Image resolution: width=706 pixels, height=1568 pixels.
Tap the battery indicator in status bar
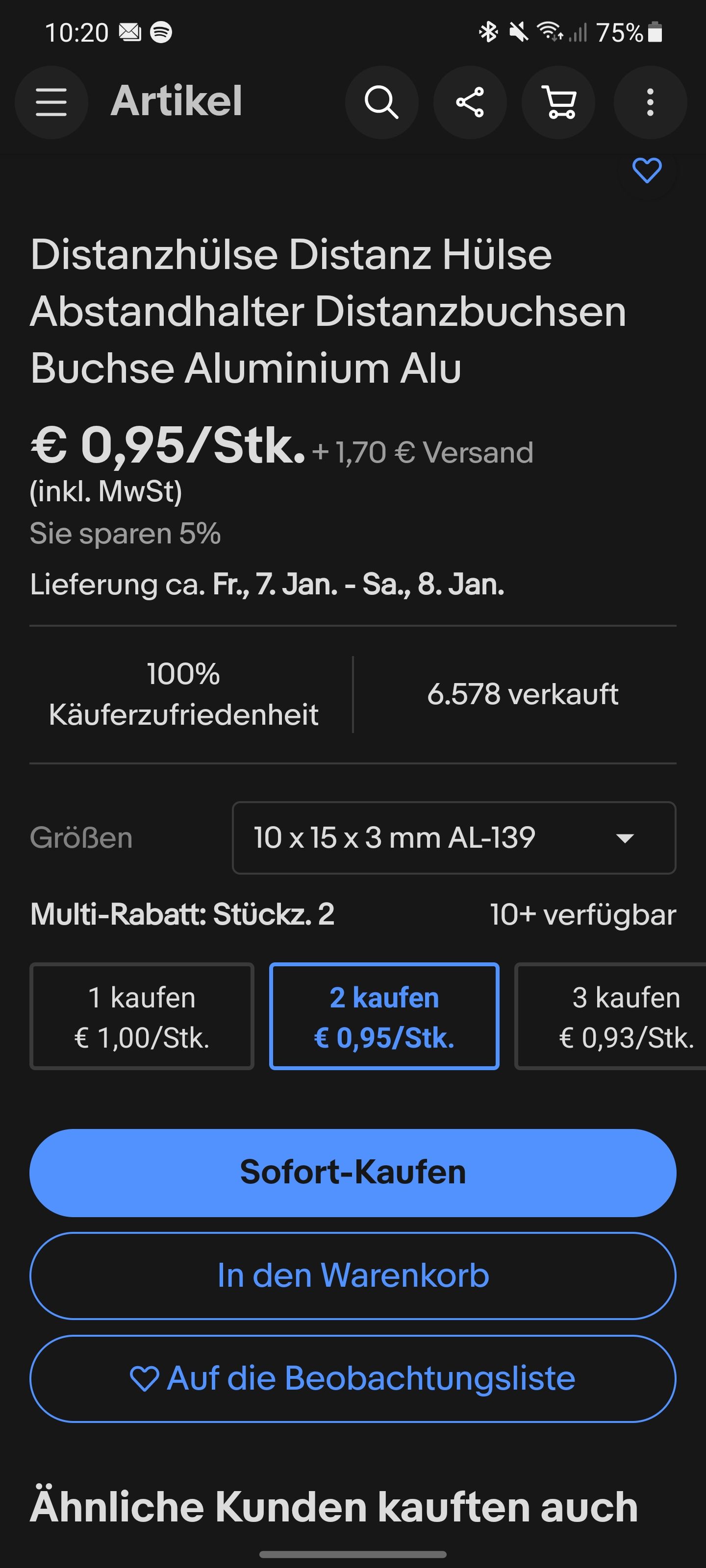coord(655,32)
